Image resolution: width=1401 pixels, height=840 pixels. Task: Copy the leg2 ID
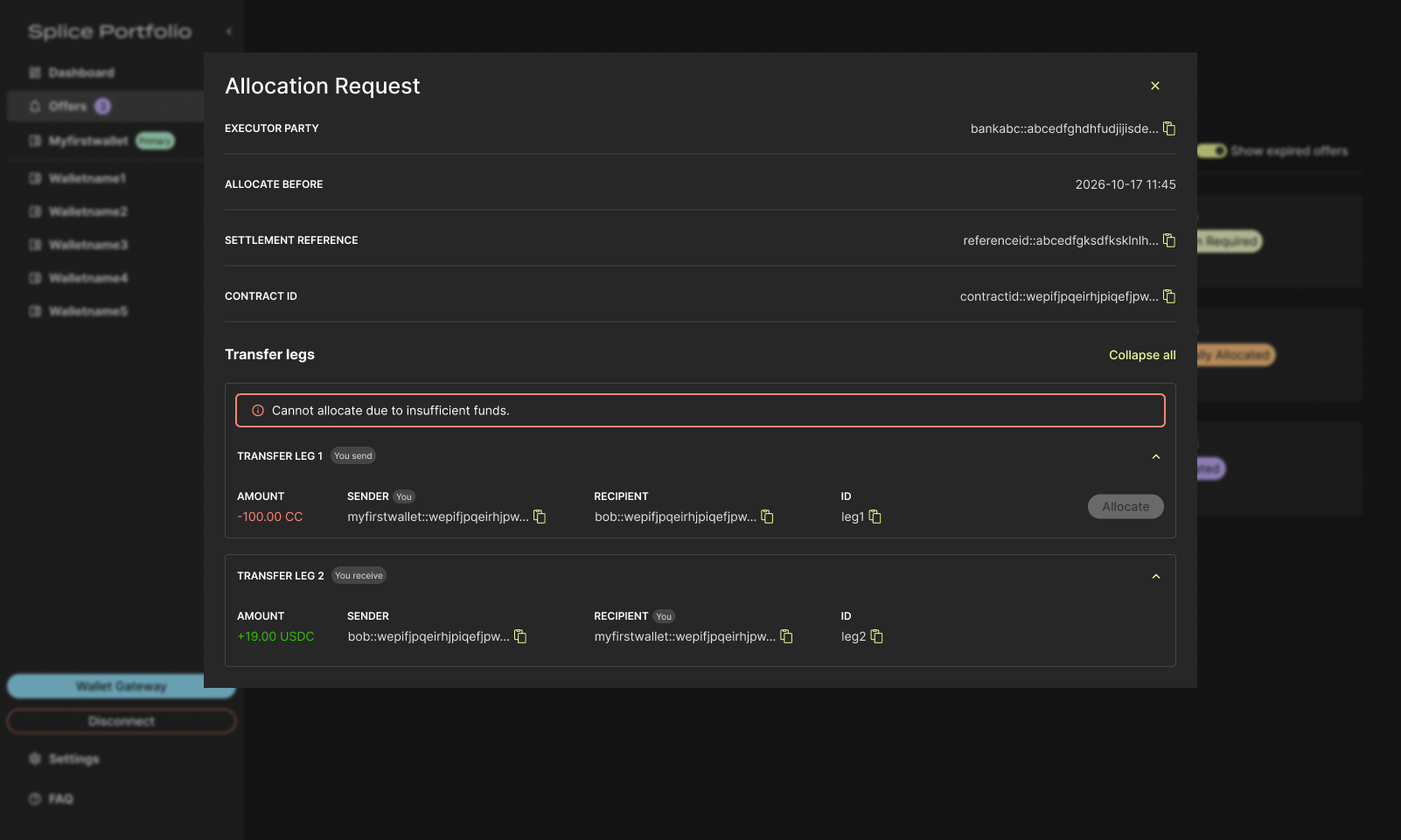pyautogui.click(x=876, y=636)
